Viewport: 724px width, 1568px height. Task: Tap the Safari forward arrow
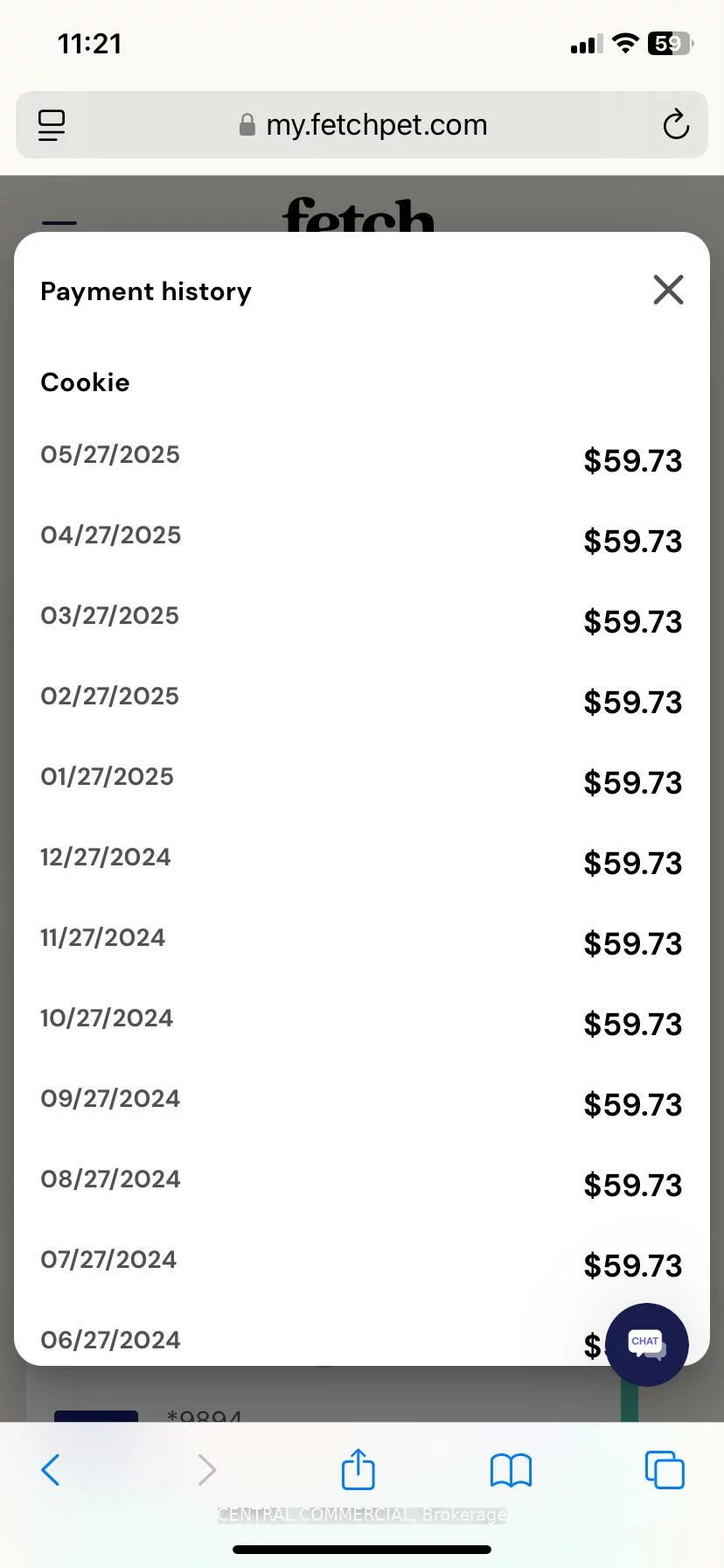[206, 1470]
